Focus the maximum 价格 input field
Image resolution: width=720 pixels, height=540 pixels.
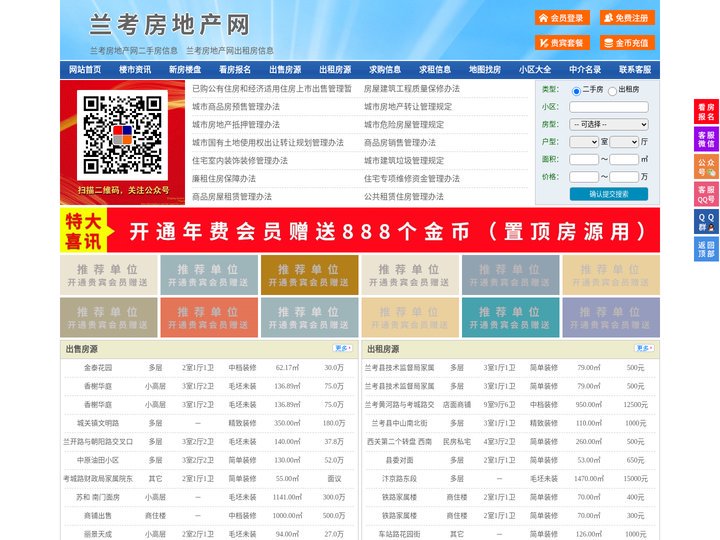click(624, 177)
